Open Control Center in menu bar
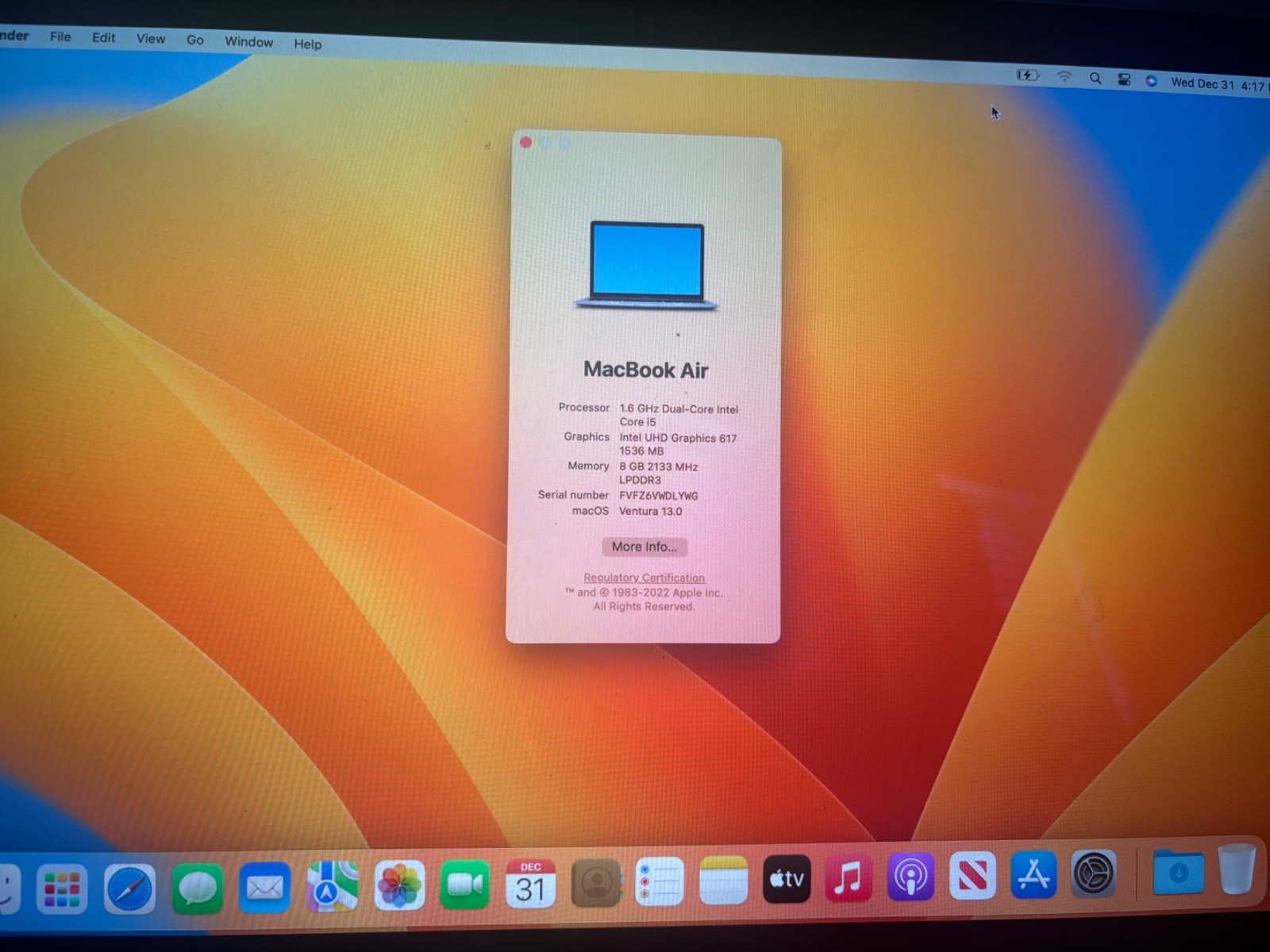This screenshot has height=952, width=1270. coord(1124,79)
